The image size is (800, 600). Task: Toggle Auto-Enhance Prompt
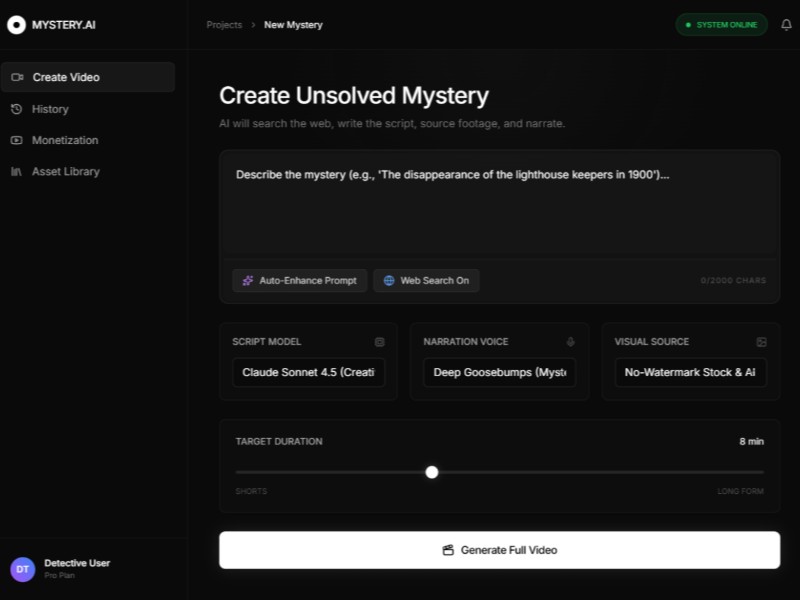pyautogui.click(x=300, y=281)
